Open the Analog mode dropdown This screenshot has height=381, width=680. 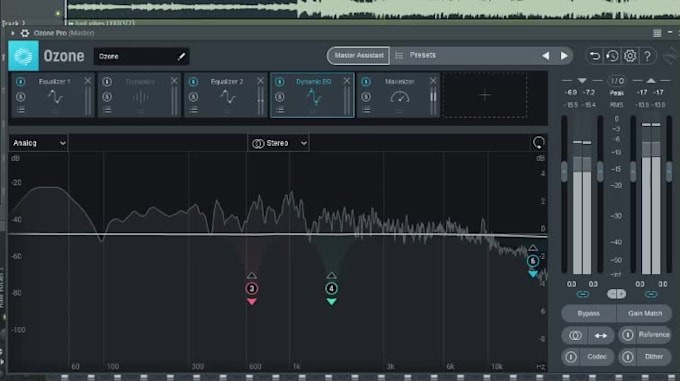click(39, 143)
